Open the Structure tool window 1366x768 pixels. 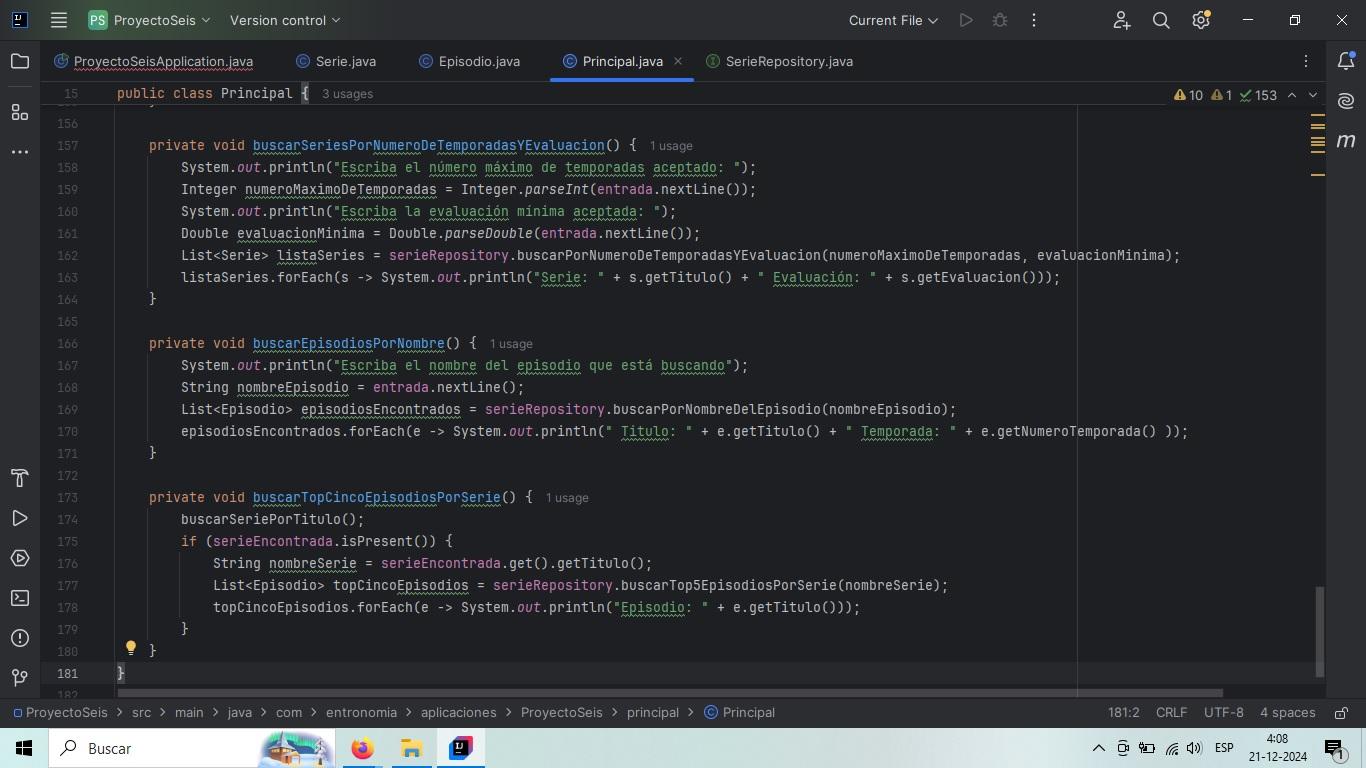20,112
